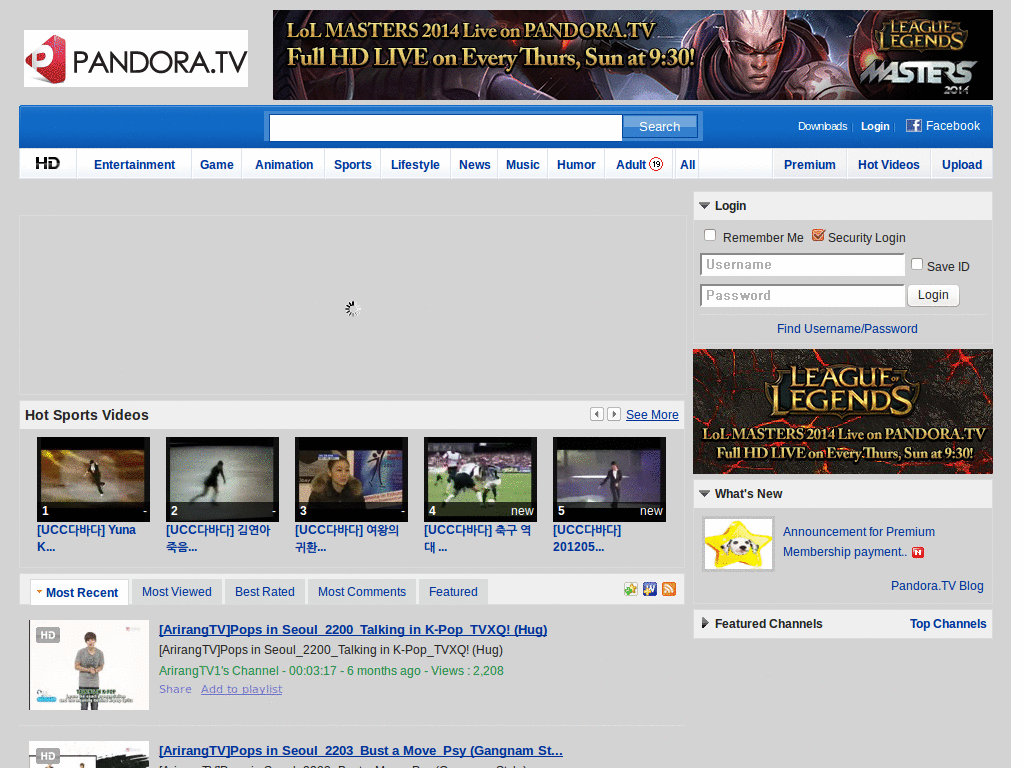1024x768 pixels.
Task: Collapse the What's New panel triangle
Action: pyautogui.click(x=704, y=494)
